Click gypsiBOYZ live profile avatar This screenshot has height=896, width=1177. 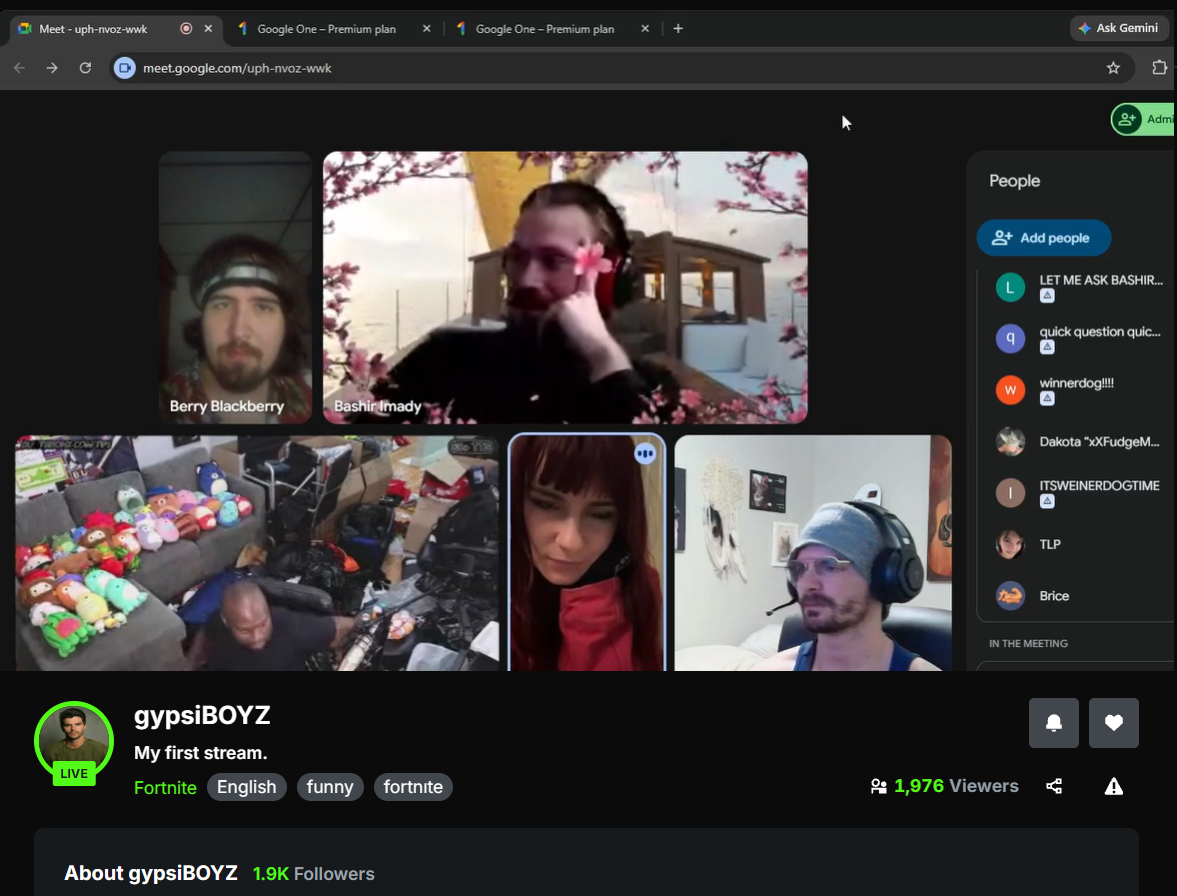(x=74, y=741)
